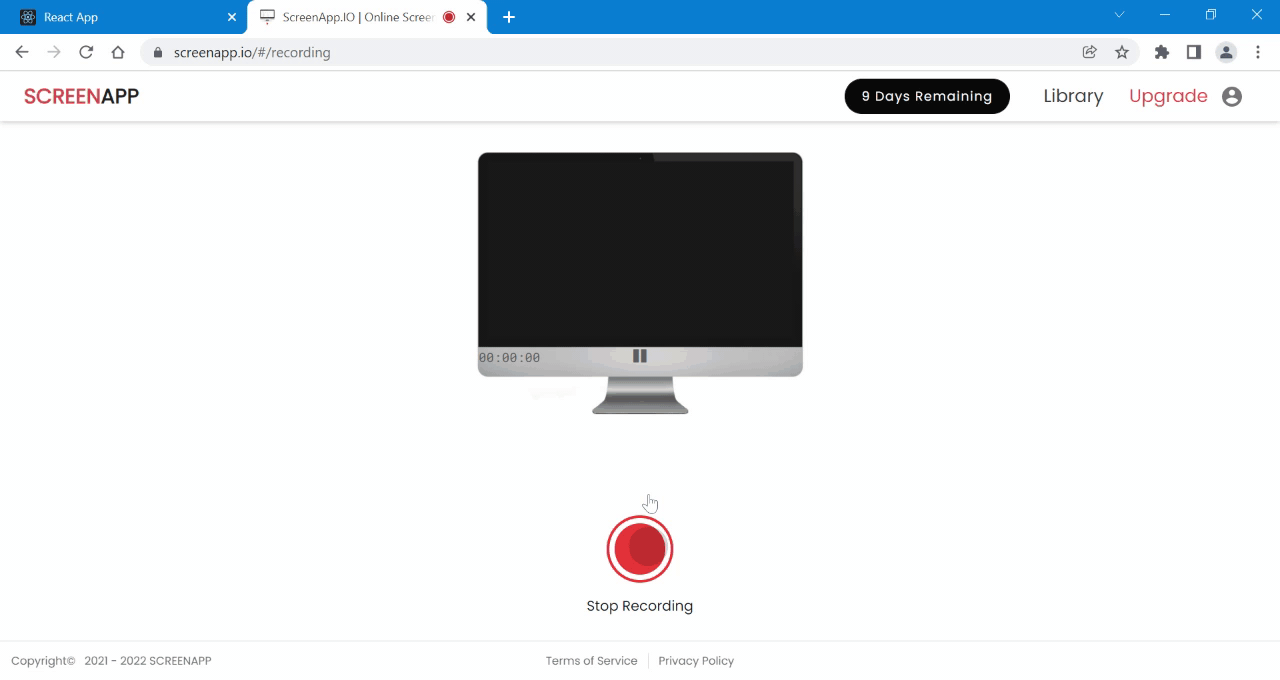1280x680 pixels.
Task: Open the tab search dropdown arrow
Action: (x=1120, y=15)
